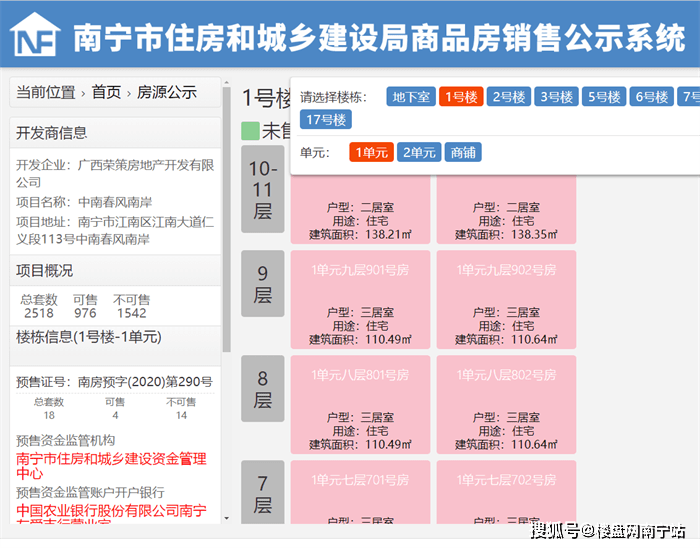
Task: Click the green 未售 legend swatch
Action: (250, 130)
